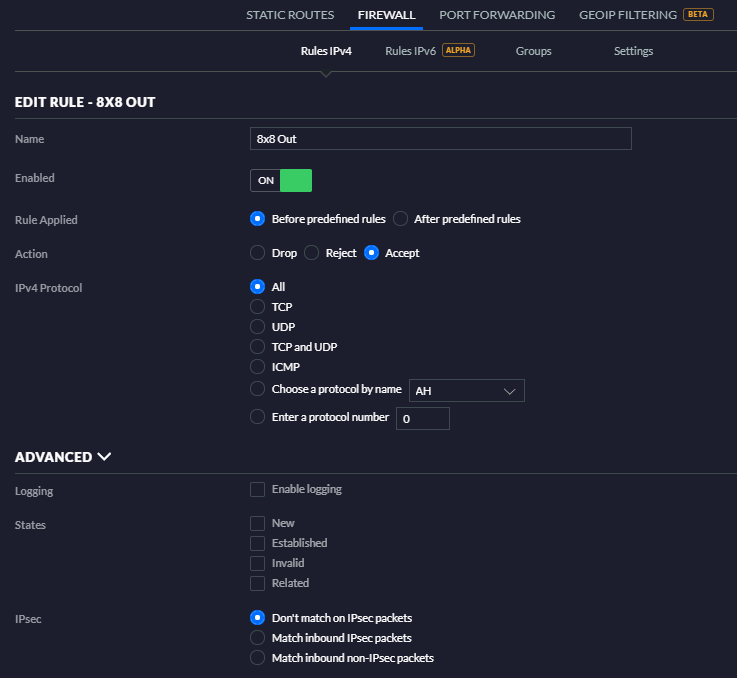Image resolution: width=737 pixels, height=678 pixels.
Task: Check the Related state checkbox
Action: (257, 583)
